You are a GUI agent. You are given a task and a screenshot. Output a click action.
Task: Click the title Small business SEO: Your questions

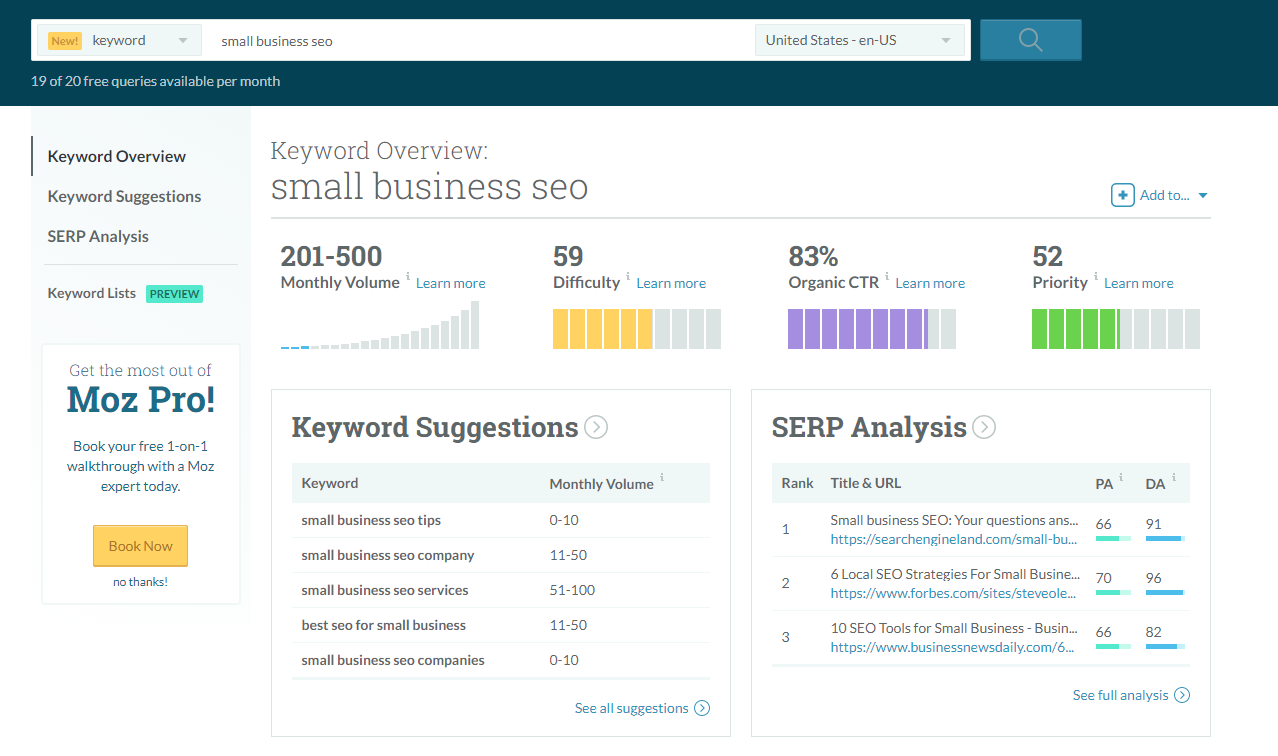point(955,520)
